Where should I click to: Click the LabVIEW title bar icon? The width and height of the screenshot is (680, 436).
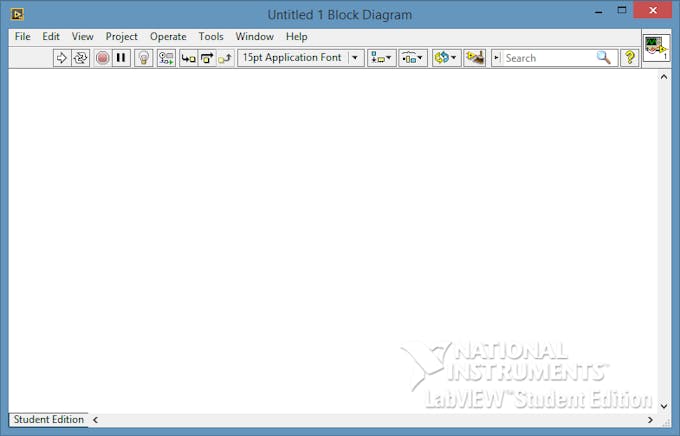[17, 14]
